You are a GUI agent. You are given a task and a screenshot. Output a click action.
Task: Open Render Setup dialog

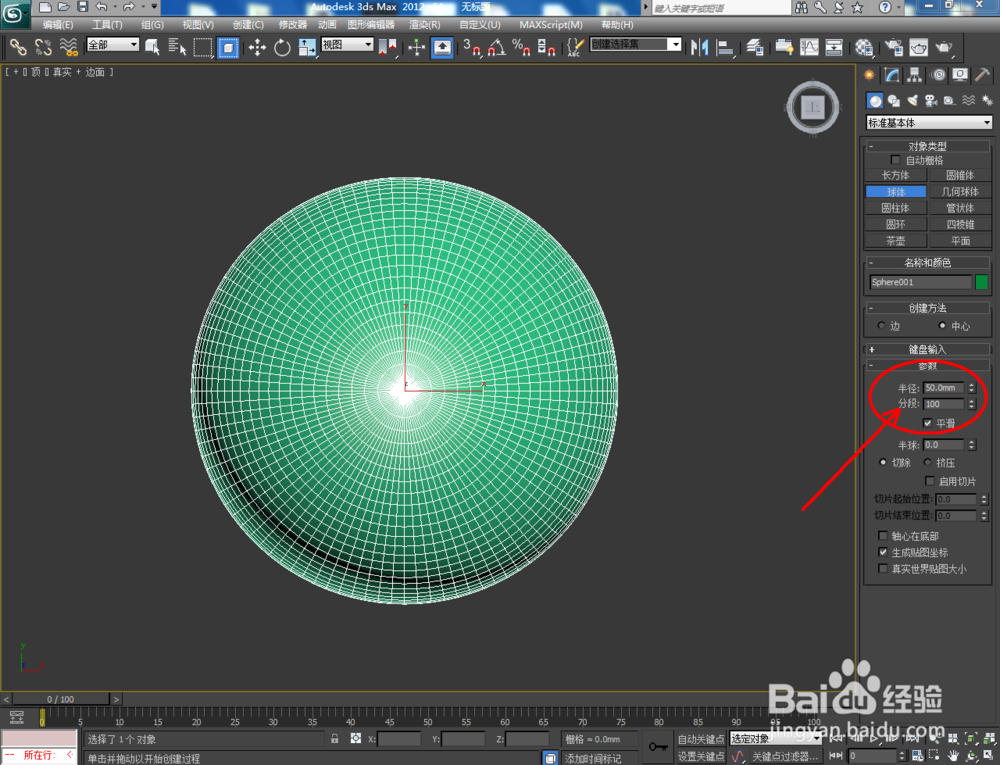(x=894, y=47)
